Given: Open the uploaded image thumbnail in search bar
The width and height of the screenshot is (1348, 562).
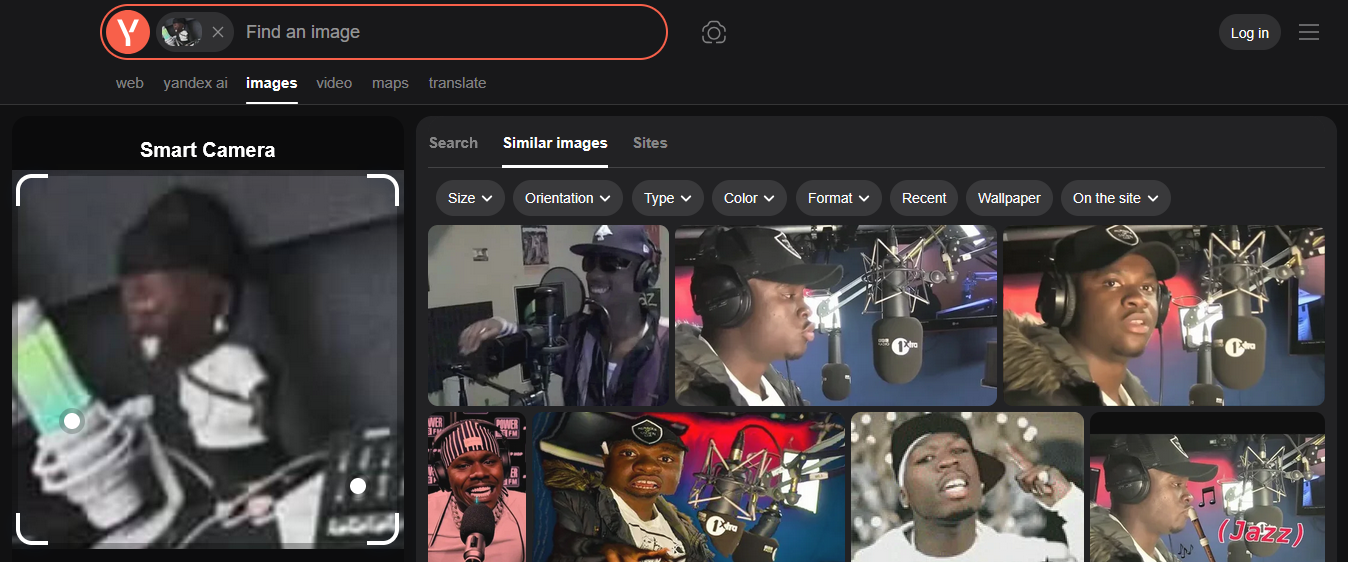Looking at the screenshot, I should pos(181,32).
